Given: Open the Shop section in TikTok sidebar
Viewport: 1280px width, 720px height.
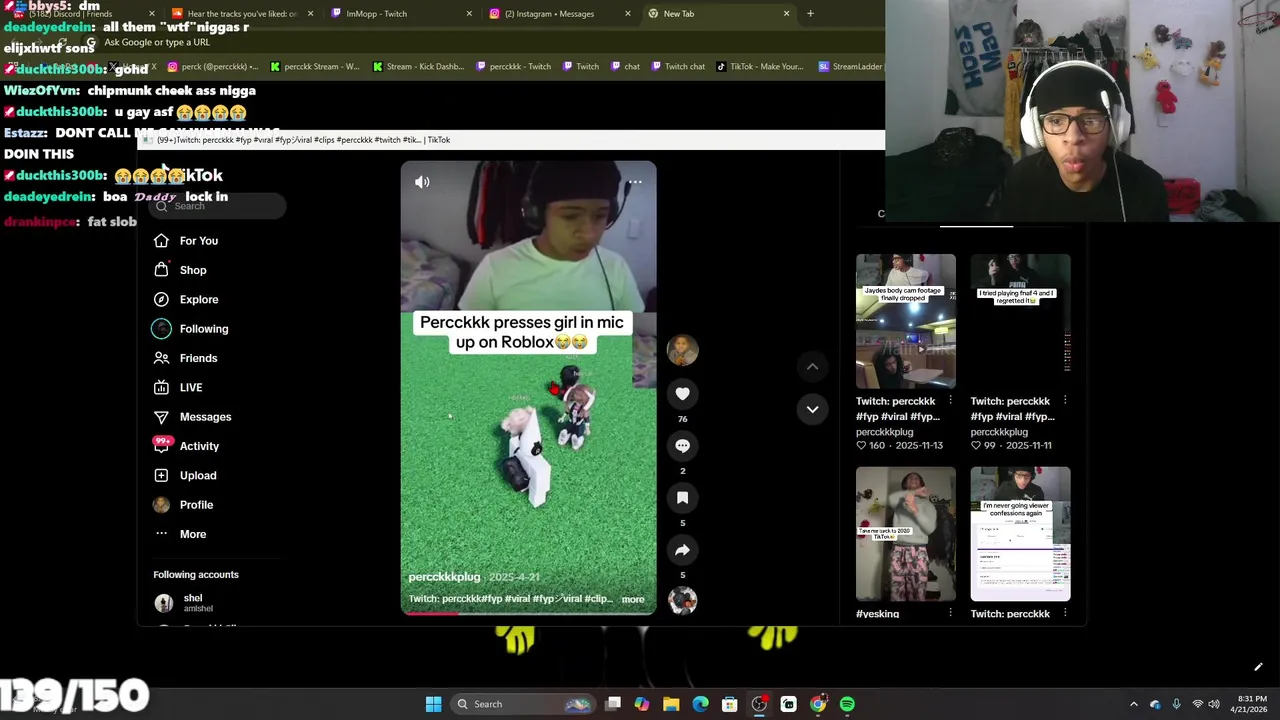Looking at the screenshot, I should tap(180, 270).
